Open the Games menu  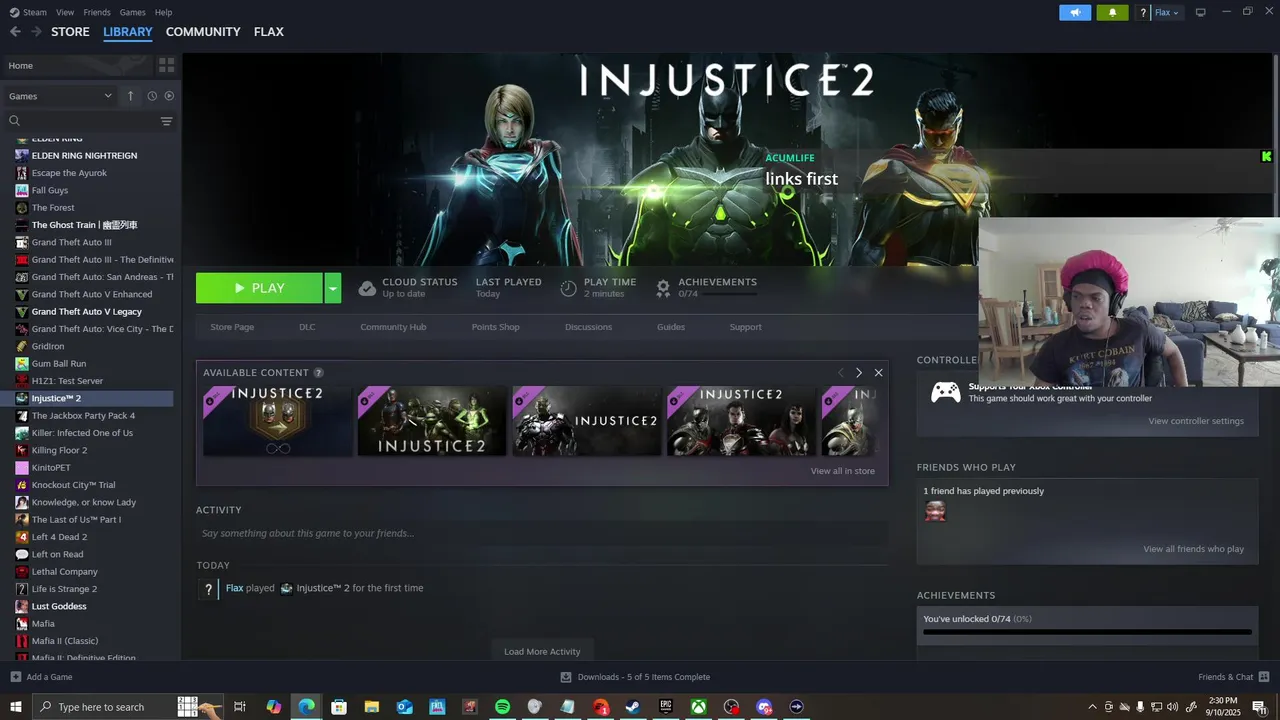[132, 12]
